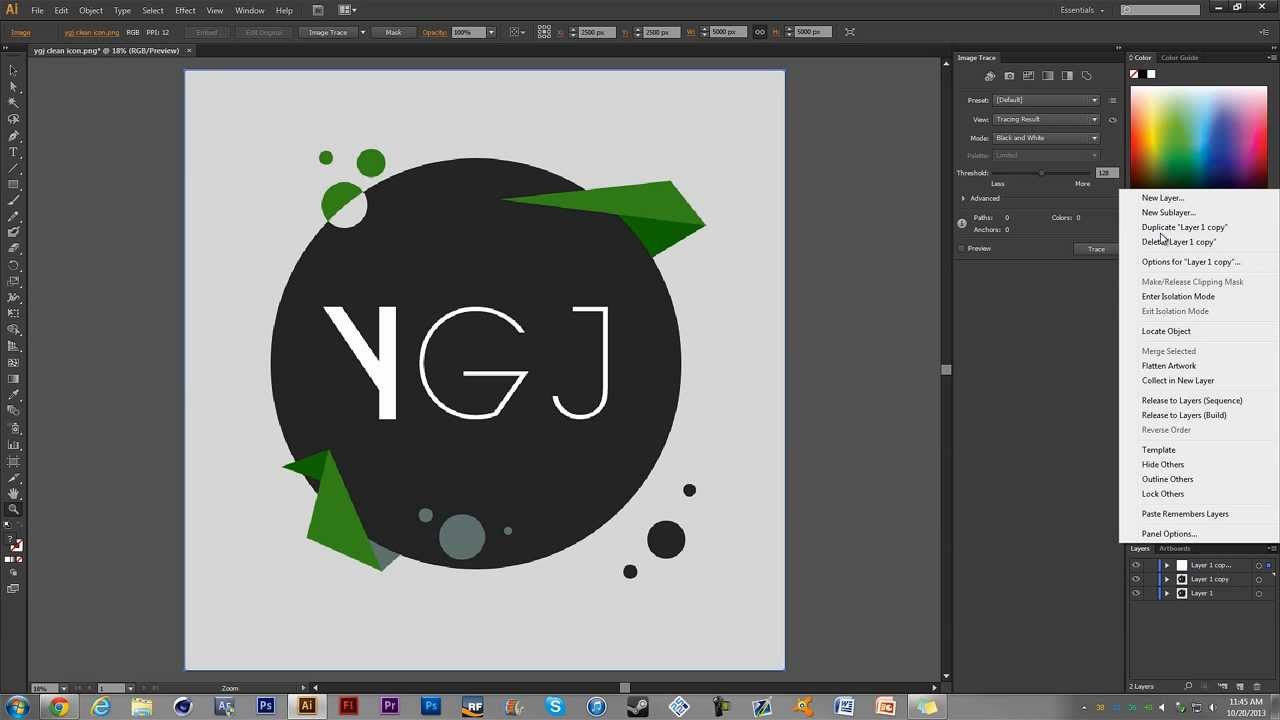The image size is (1280, 720).
Task: Select the Rectangle tool
Action: pos(13,184)
